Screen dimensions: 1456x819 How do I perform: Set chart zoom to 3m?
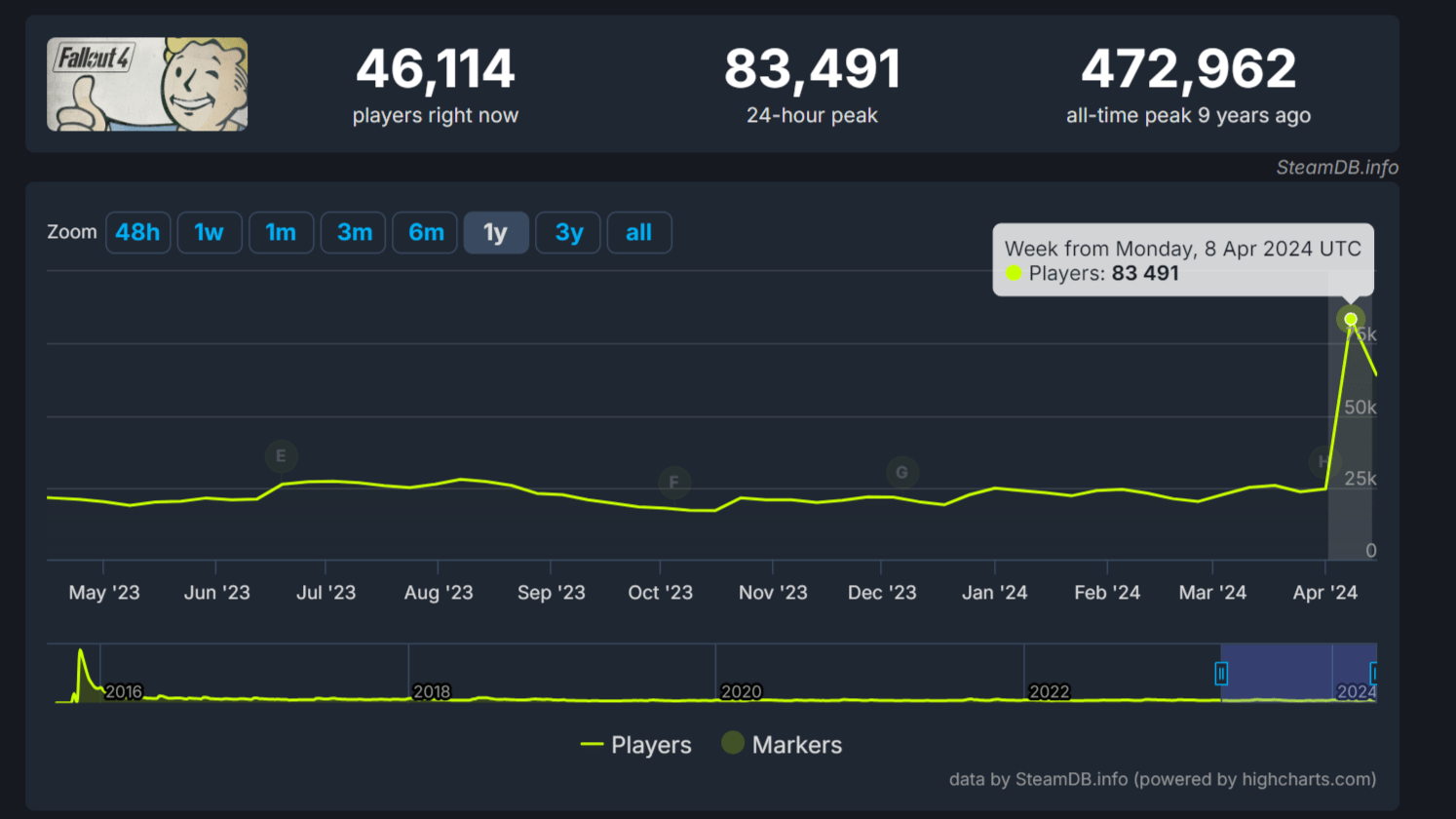(x=353, y=233)
